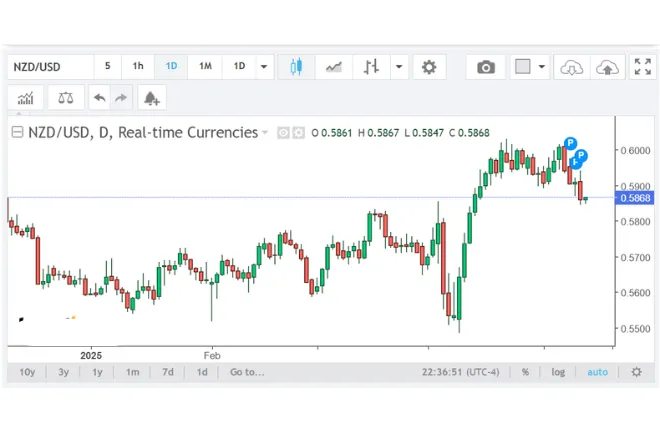Redo the last action
The height and width of the screenshot is (440, 660).
click(x=121, y=98)
